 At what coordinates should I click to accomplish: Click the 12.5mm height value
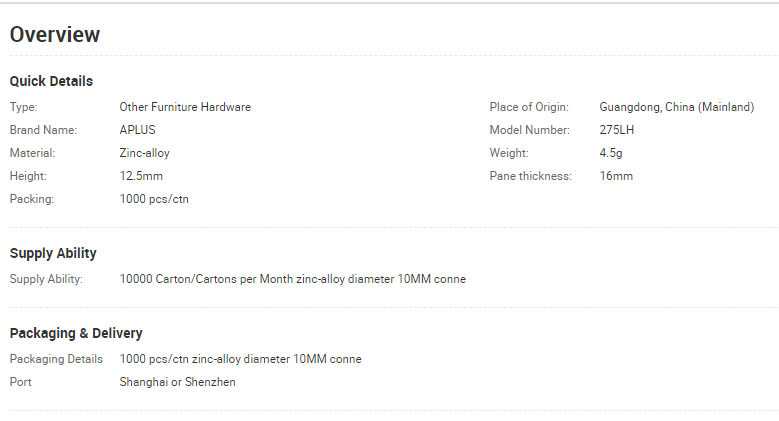(141, 176)
